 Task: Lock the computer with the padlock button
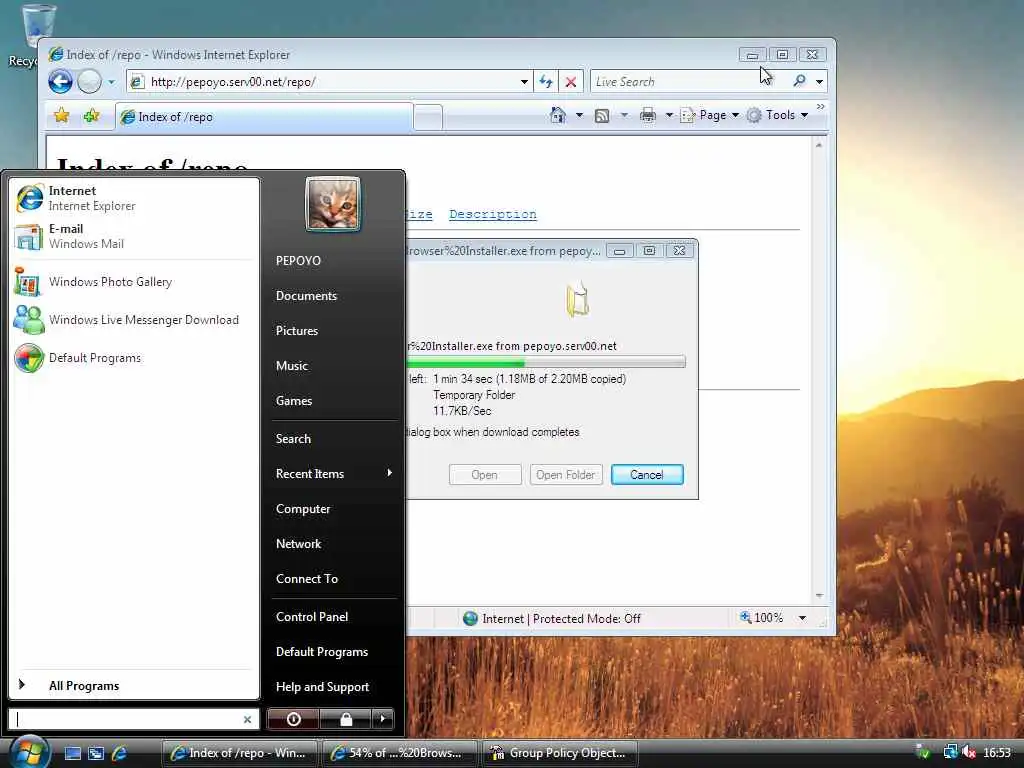(x=345, y=719)
